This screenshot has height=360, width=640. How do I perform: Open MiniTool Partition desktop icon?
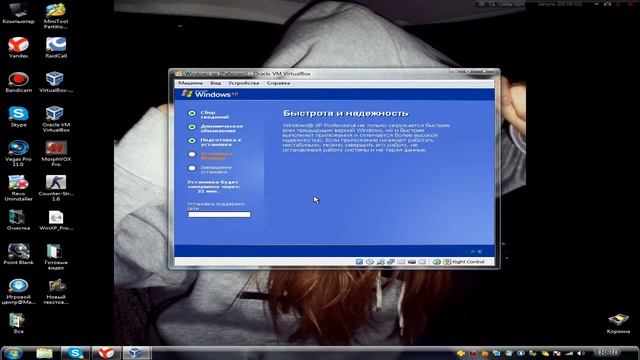point(56,16)
